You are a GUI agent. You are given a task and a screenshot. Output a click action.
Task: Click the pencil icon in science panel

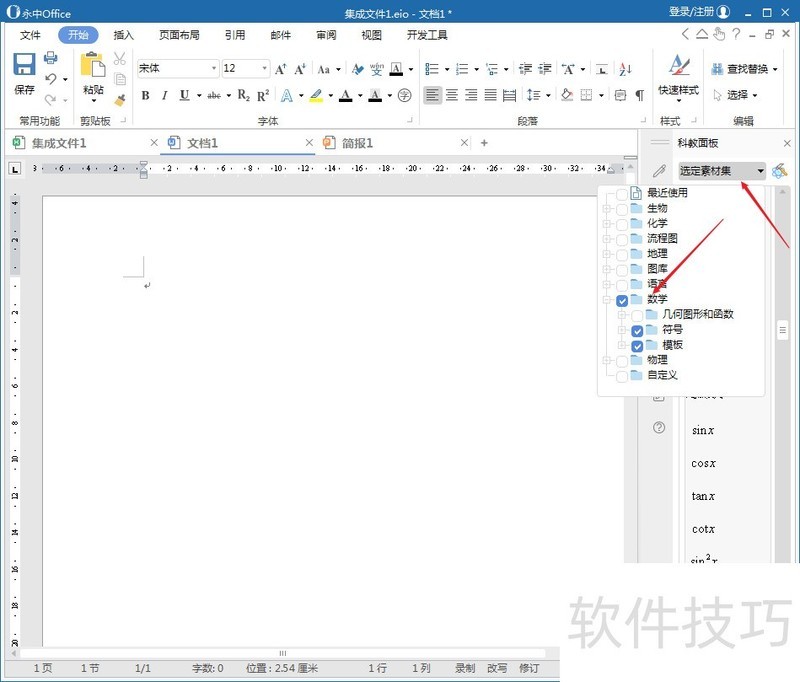click(659, 170)
